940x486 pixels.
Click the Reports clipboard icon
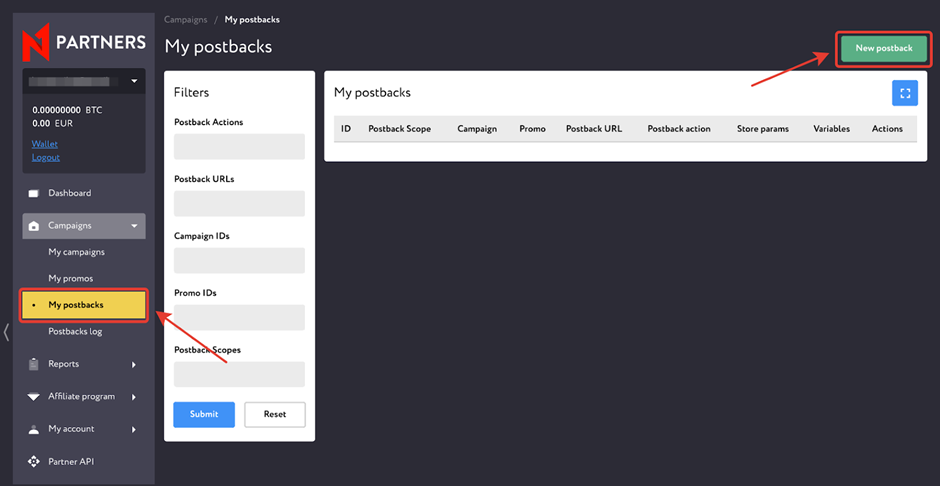[33, 364]
